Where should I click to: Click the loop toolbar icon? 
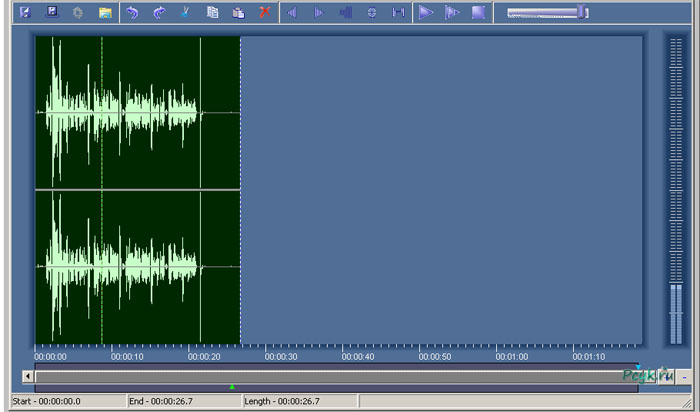[x=372, y=13]
